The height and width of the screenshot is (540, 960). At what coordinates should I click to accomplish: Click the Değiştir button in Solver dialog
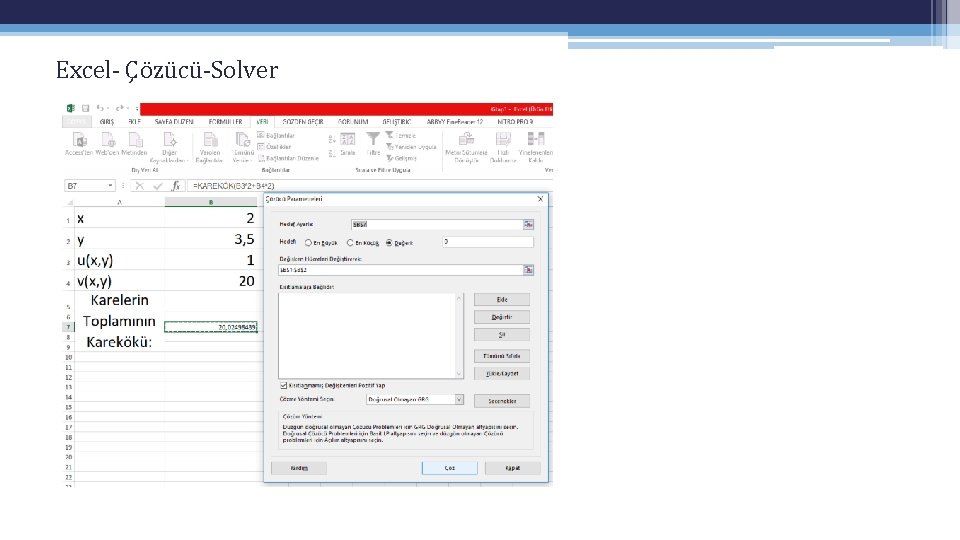(x=502, y=317)
